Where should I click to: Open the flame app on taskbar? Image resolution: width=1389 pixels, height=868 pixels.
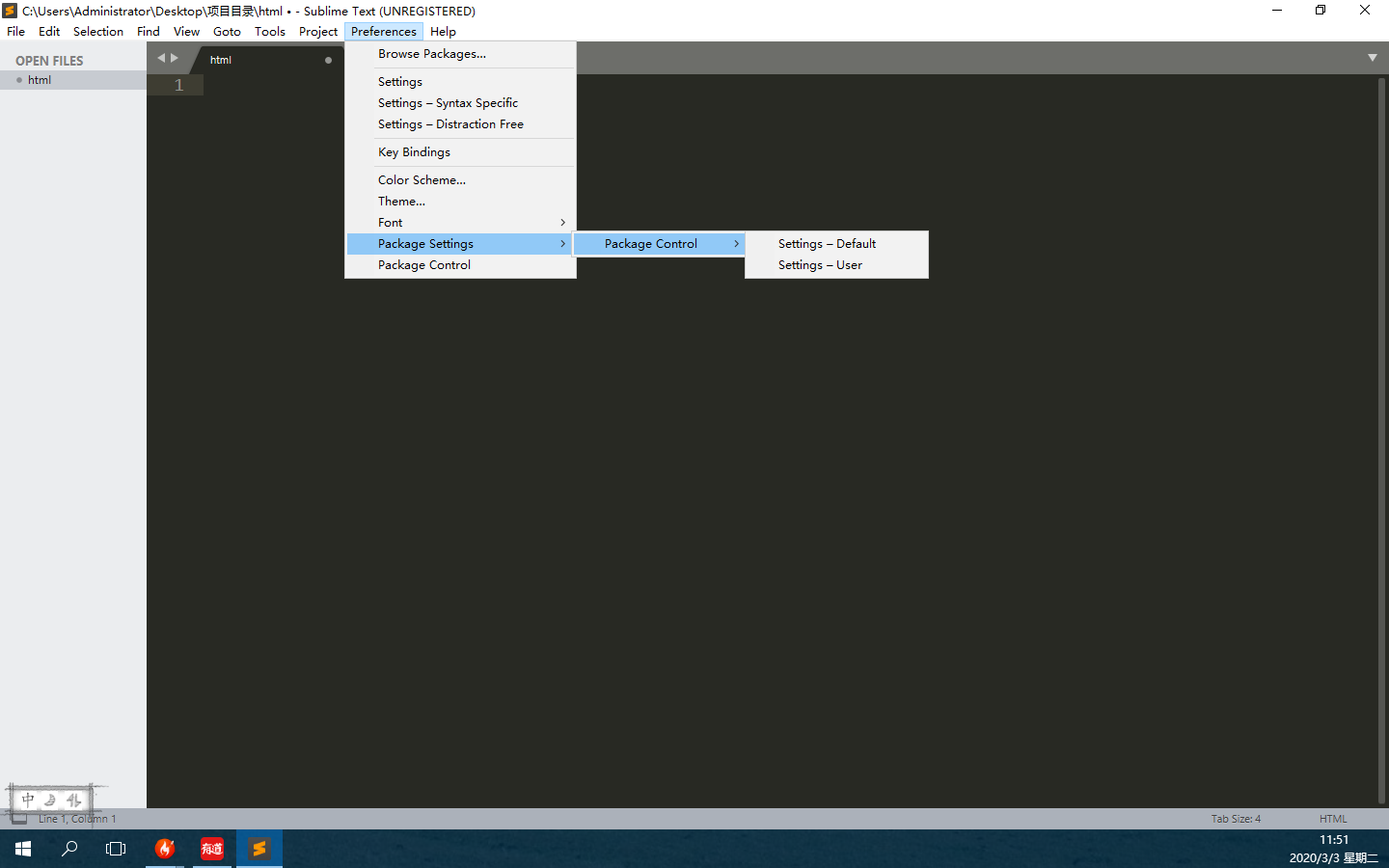(165, 849)
